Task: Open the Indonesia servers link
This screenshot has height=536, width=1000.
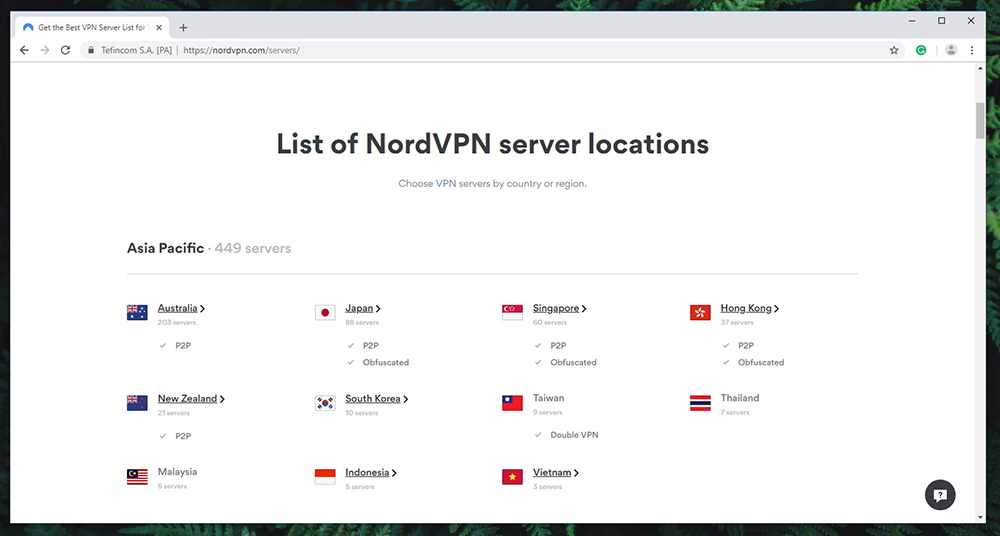Action: pyautogui.click(x=367, y=472)
